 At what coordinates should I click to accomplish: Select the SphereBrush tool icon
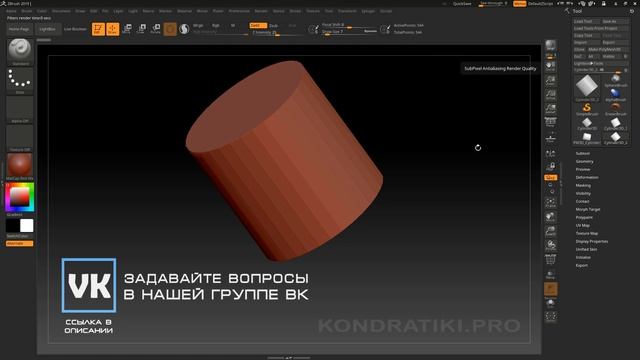tap(616, 80)
